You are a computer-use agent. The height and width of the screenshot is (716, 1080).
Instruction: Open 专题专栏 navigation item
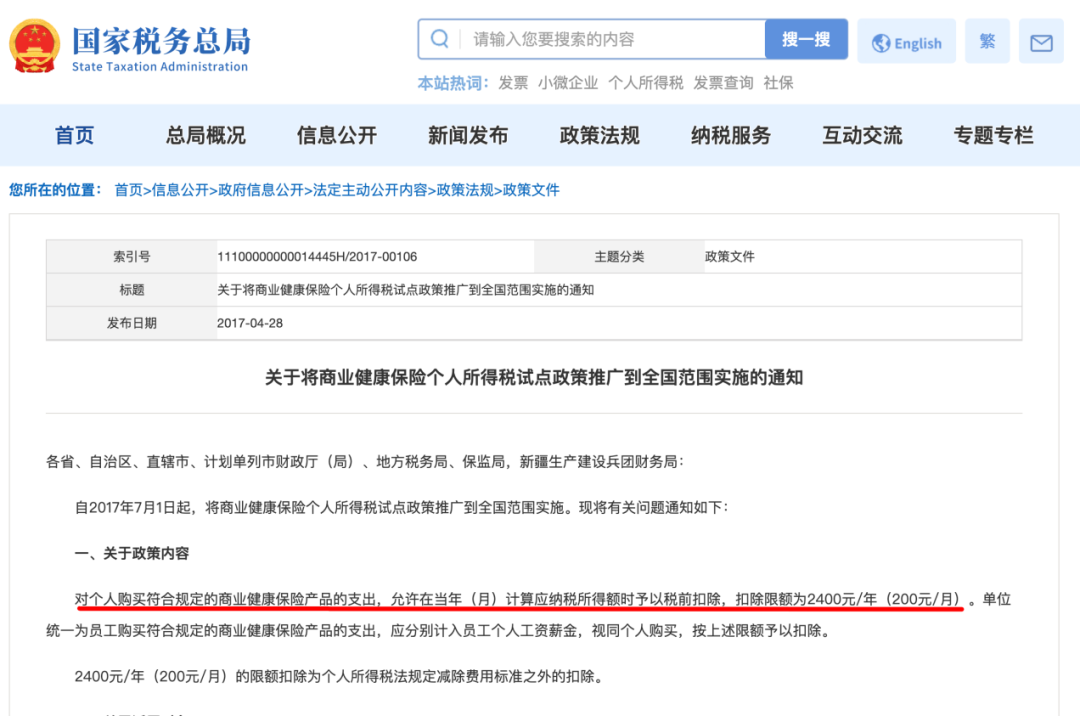[x=993, y=135]
